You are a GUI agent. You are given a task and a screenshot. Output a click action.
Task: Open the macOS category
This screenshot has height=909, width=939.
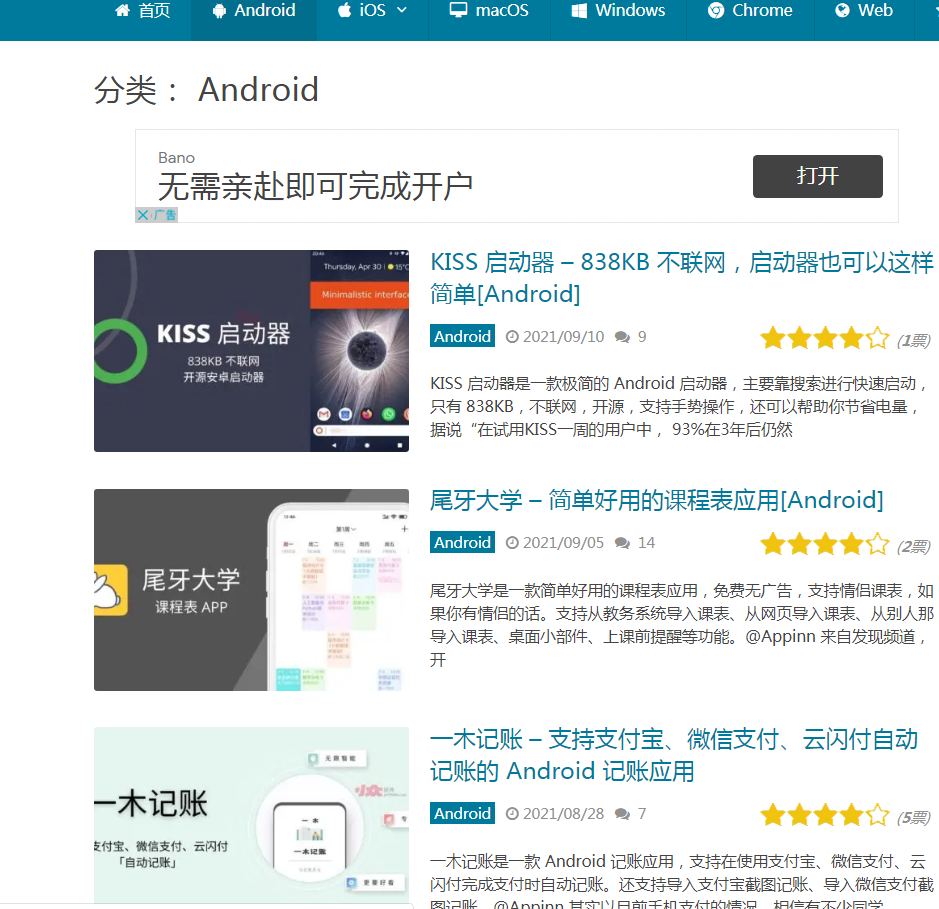click(489, 11)
